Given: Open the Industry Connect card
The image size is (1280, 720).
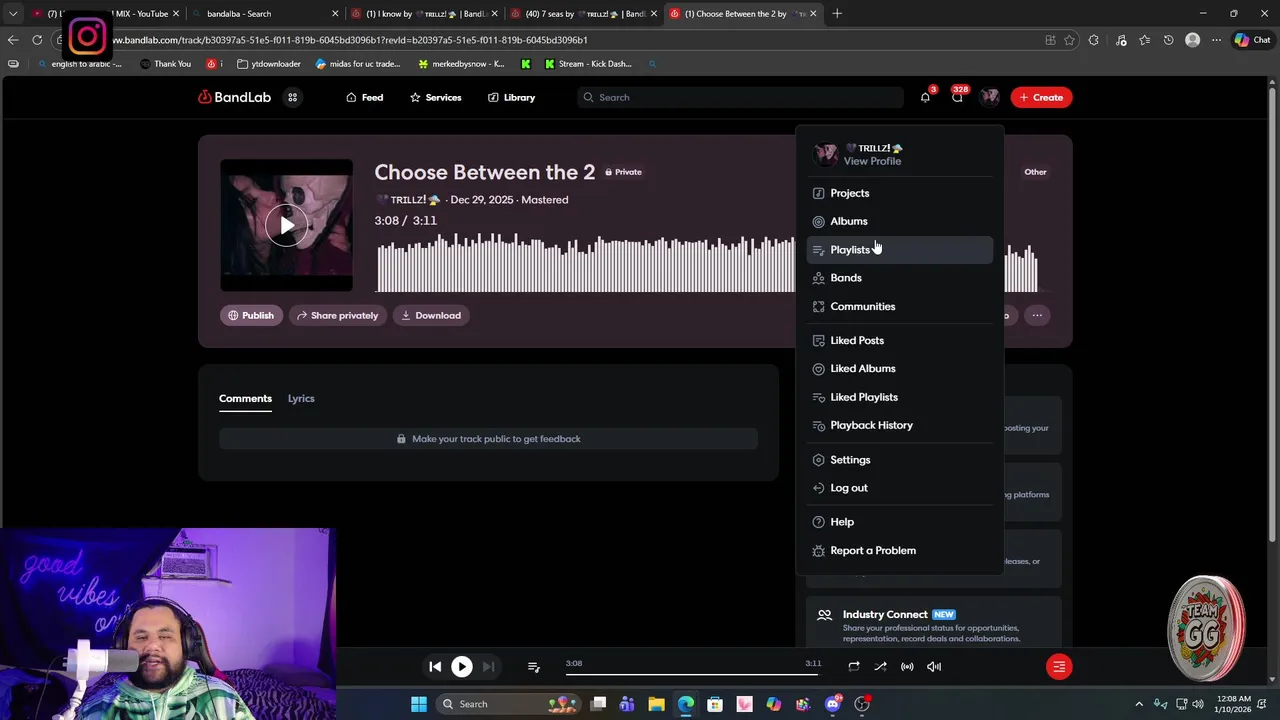Looking at the screenshot, I should [x=933, y=626].
